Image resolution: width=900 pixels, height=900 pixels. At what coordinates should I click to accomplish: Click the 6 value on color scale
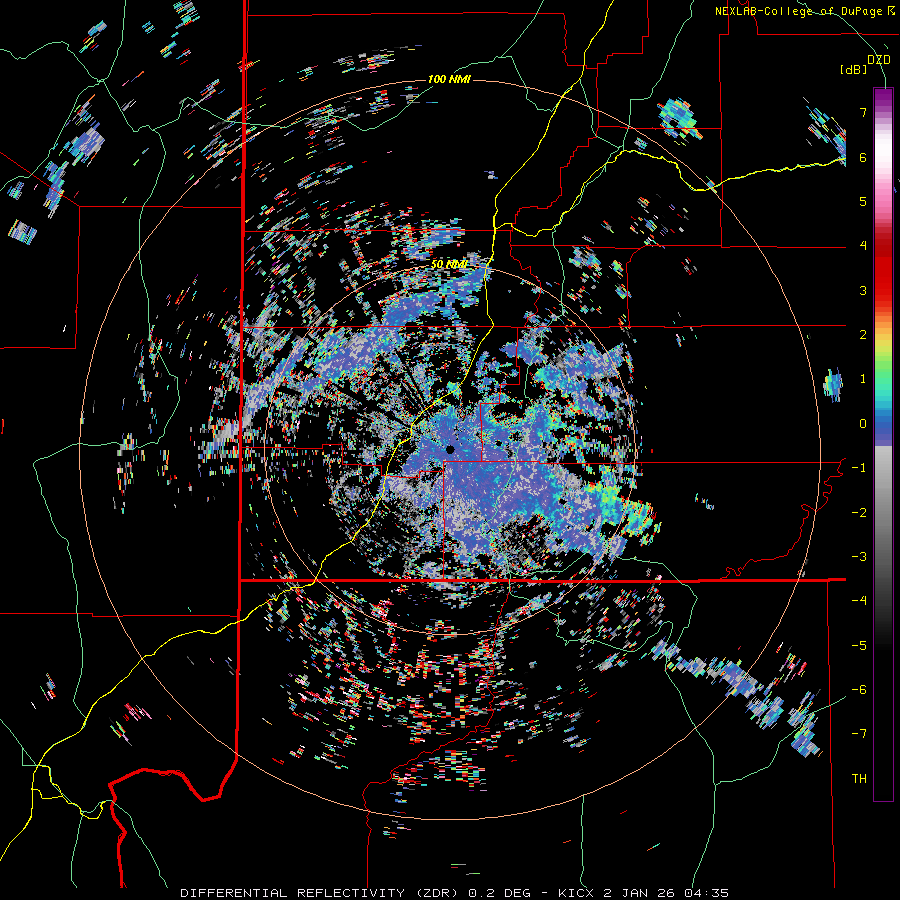863,157
